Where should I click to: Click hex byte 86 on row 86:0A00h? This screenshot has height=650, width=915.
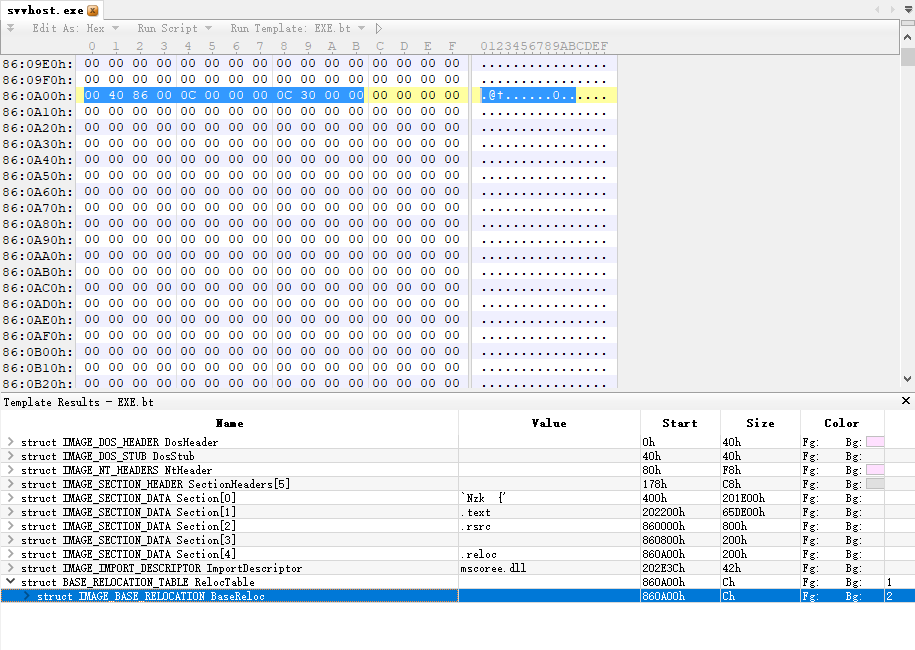[x=140, y=95]
